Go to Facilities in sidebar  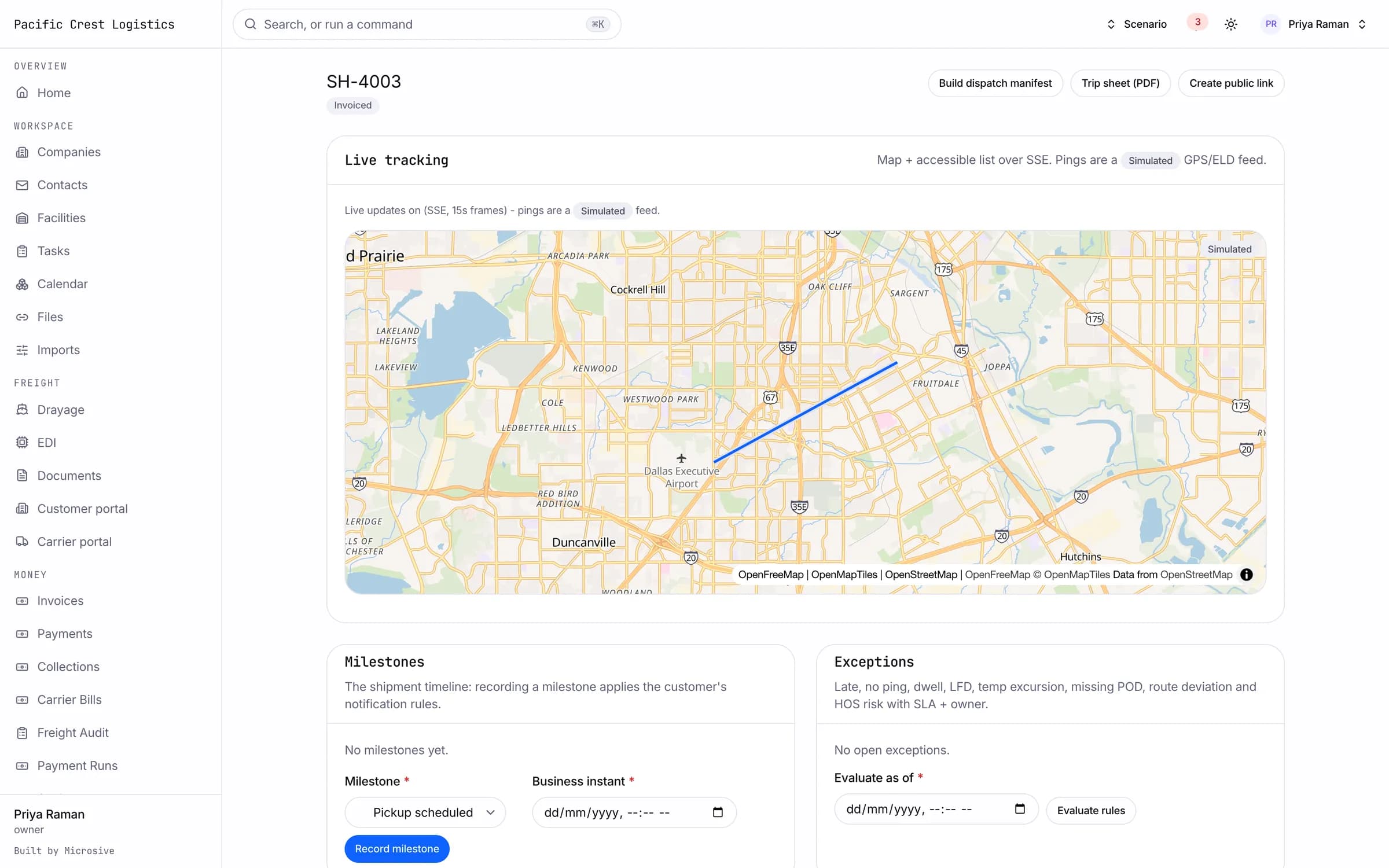click(61, 218)
